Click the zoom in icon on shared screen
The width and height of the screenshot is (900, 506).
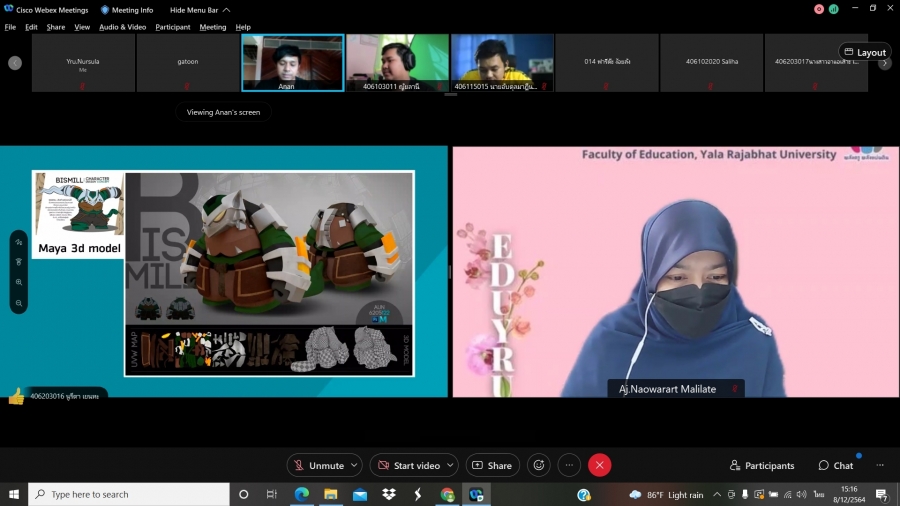click(x=19, y=282)
